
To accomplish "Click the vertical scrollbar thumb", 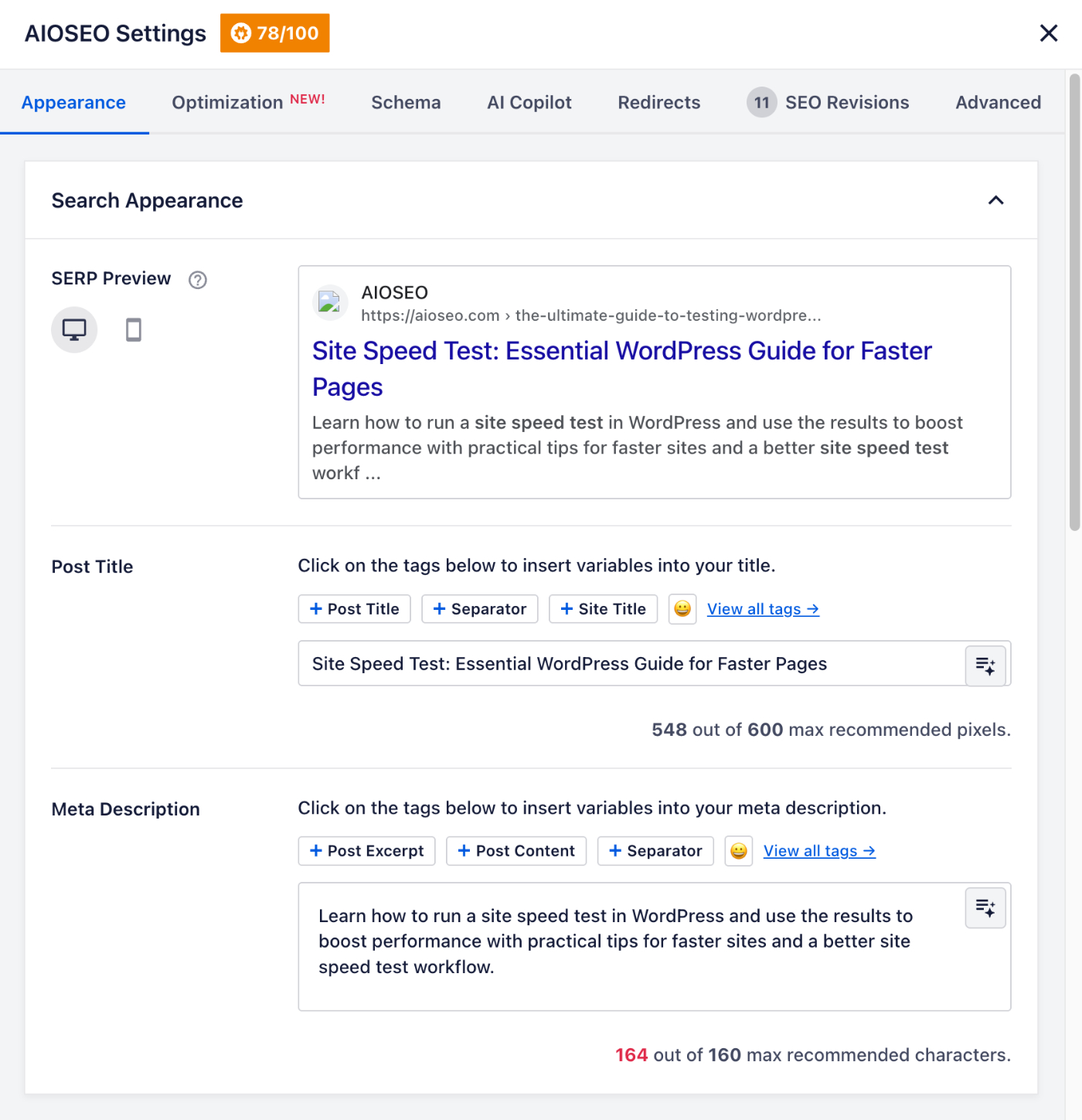I will pos(1074,301).
